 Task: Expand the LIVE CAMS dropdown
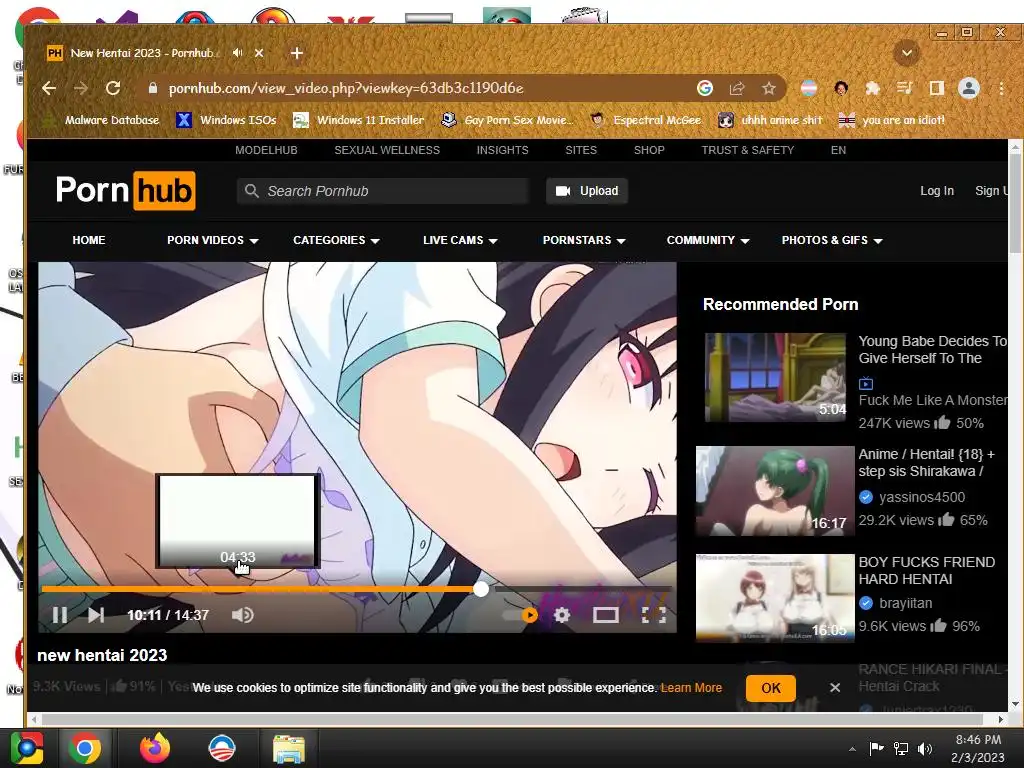(x=460, y=240)
